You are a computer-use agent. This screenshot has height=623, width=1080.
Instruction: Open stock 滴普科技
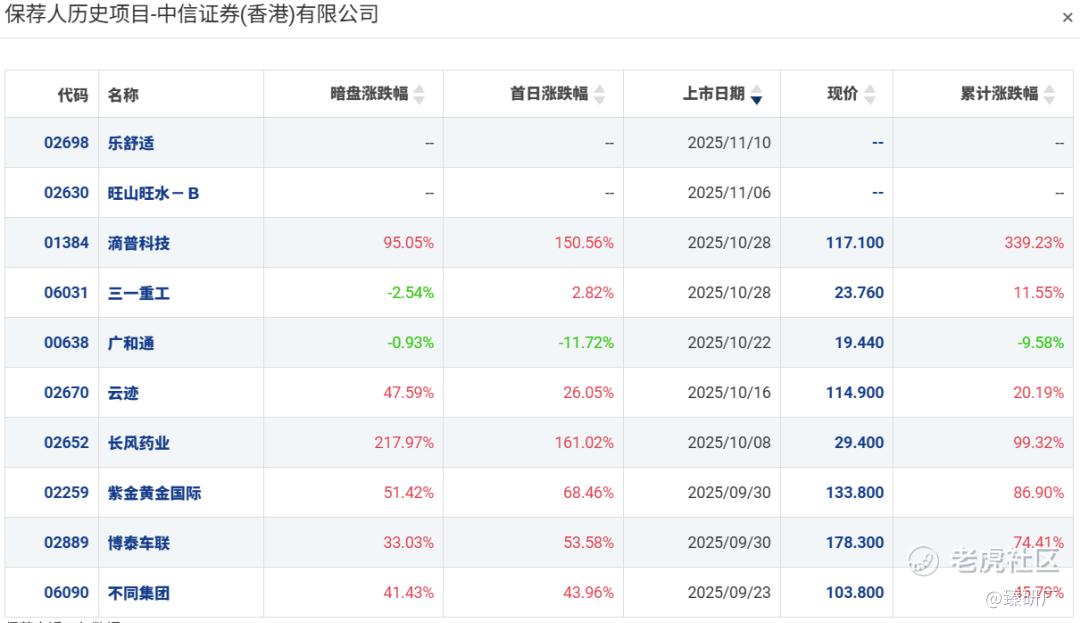pos(138,243)
